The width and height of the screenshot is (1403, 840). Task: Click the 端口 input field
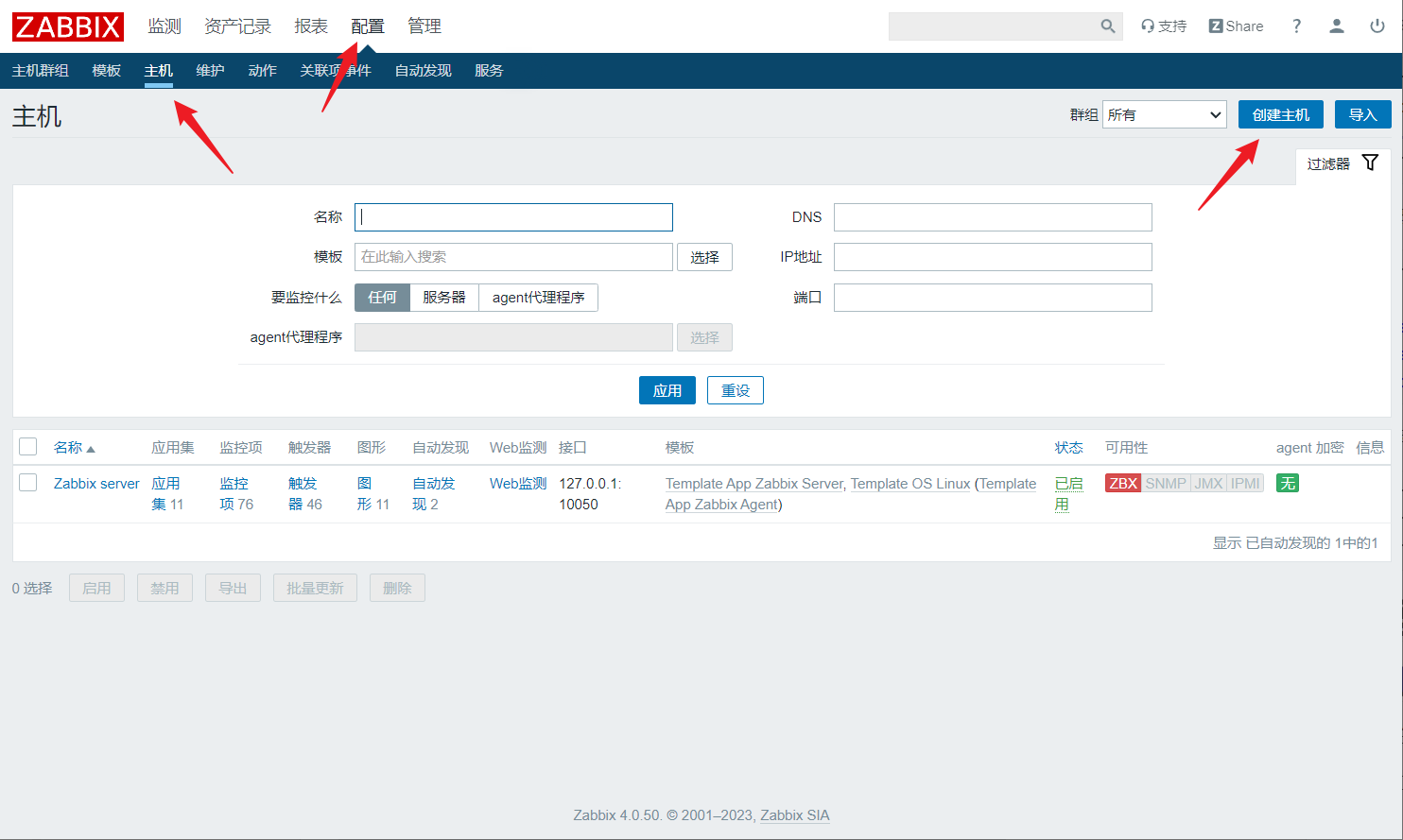[x=993, y=298]
